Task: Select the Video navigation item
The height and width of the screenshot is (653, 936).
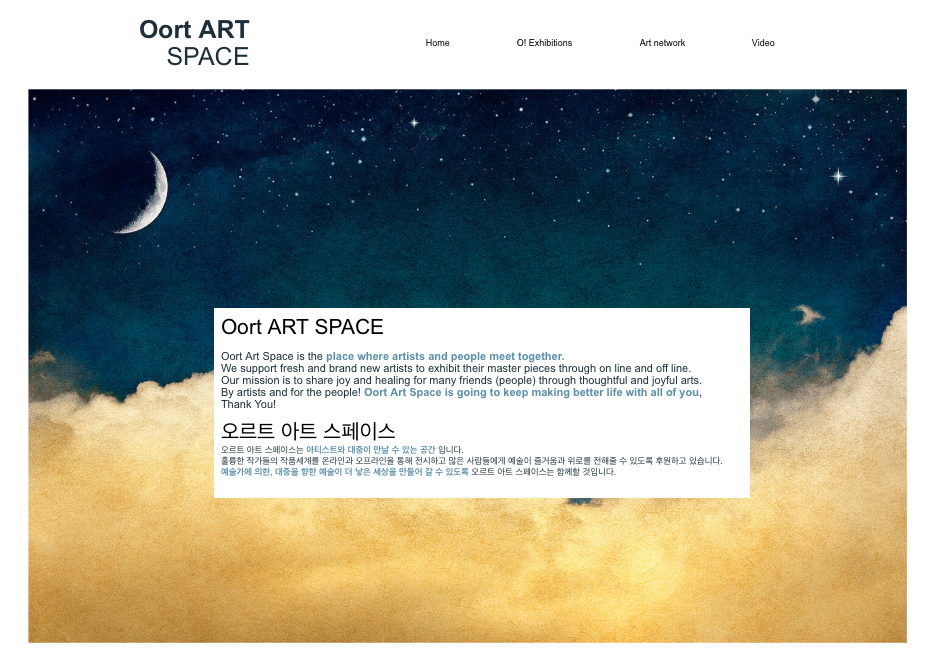Action: [763, 43]
